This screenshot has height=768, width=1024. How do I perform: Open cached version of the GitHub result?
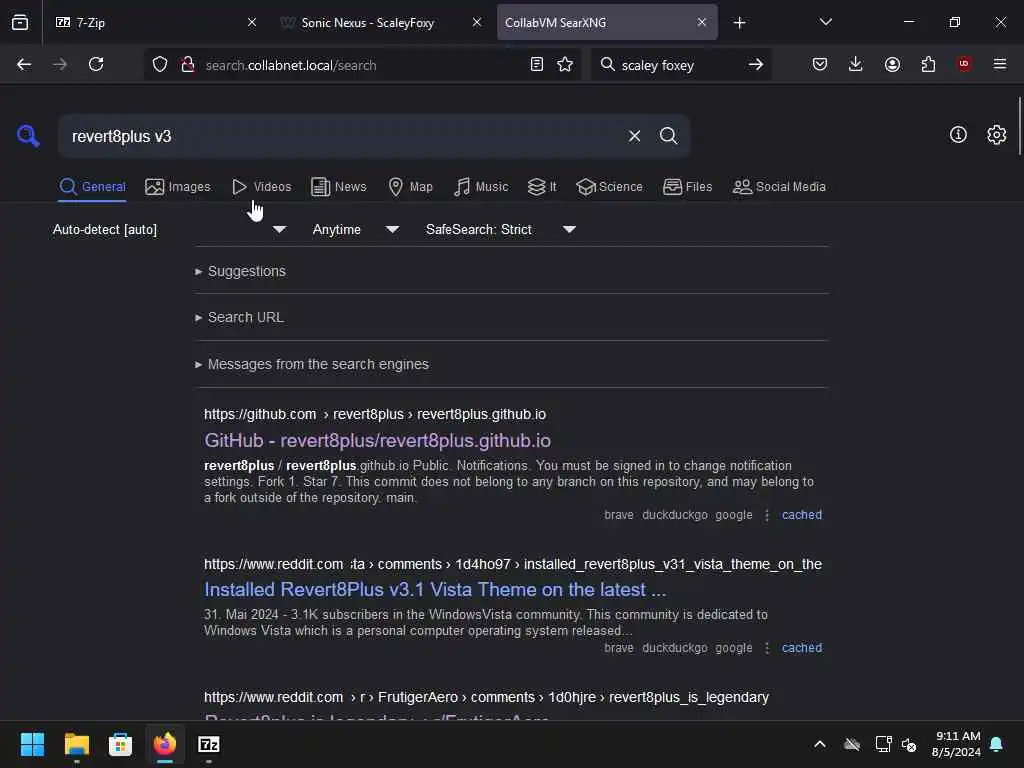[802, 515]
